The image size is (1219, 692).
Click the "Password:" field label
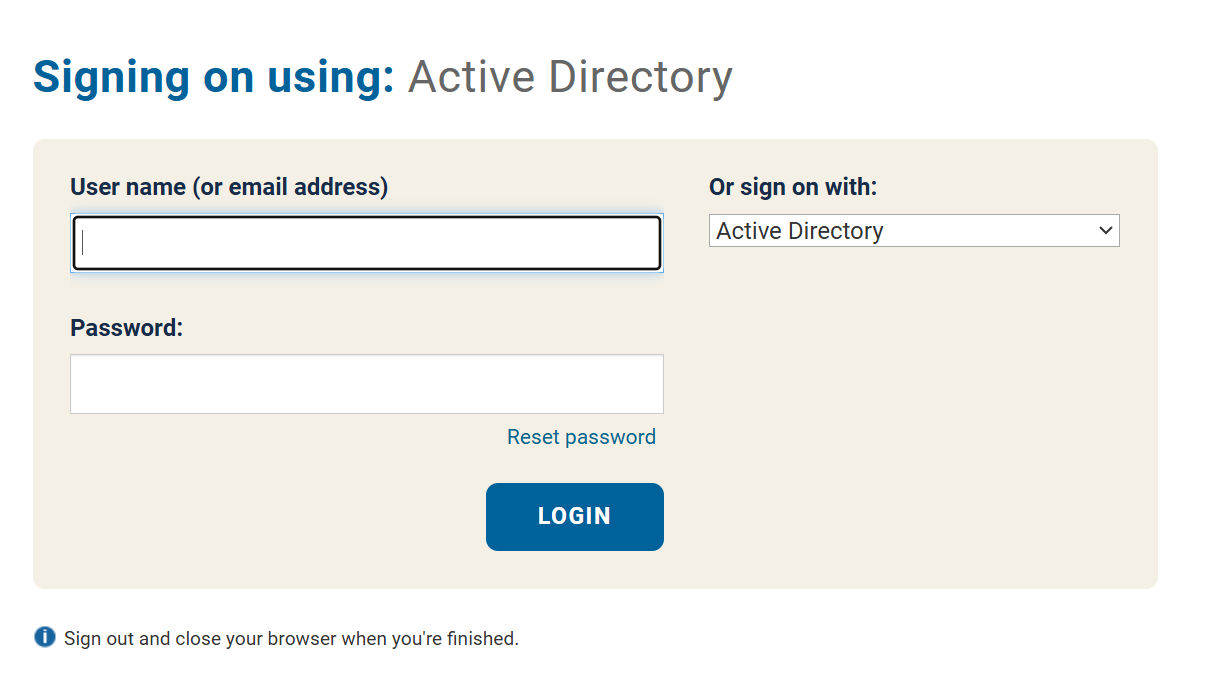(x=127, y=328)
